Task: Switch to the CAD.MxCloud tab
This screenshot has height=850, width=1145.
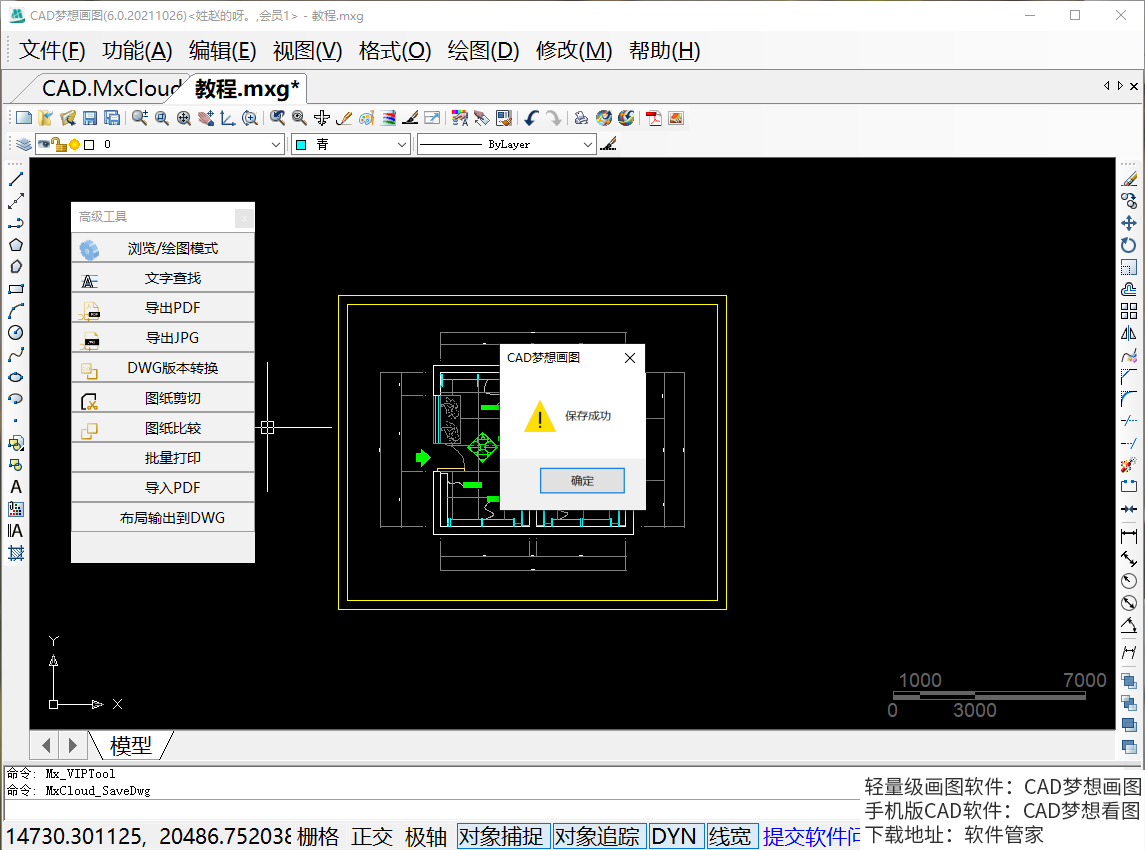Action: [111, 88]
